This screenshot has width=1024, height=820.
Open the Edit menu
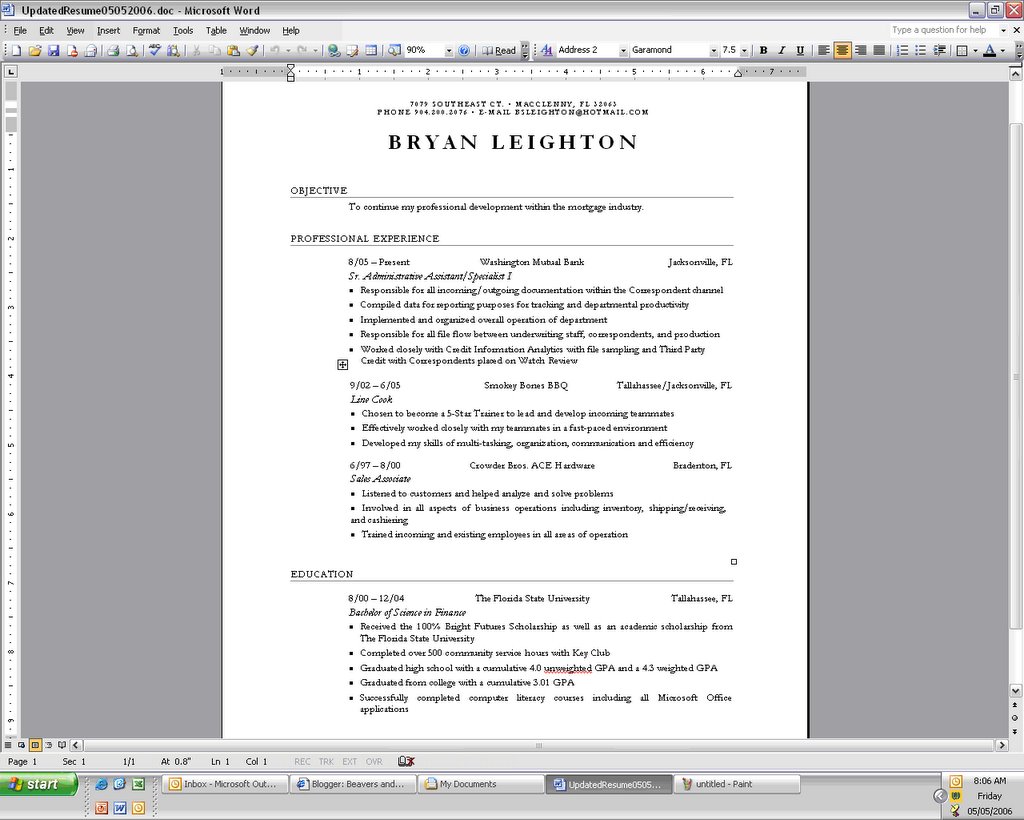[46, 31]
